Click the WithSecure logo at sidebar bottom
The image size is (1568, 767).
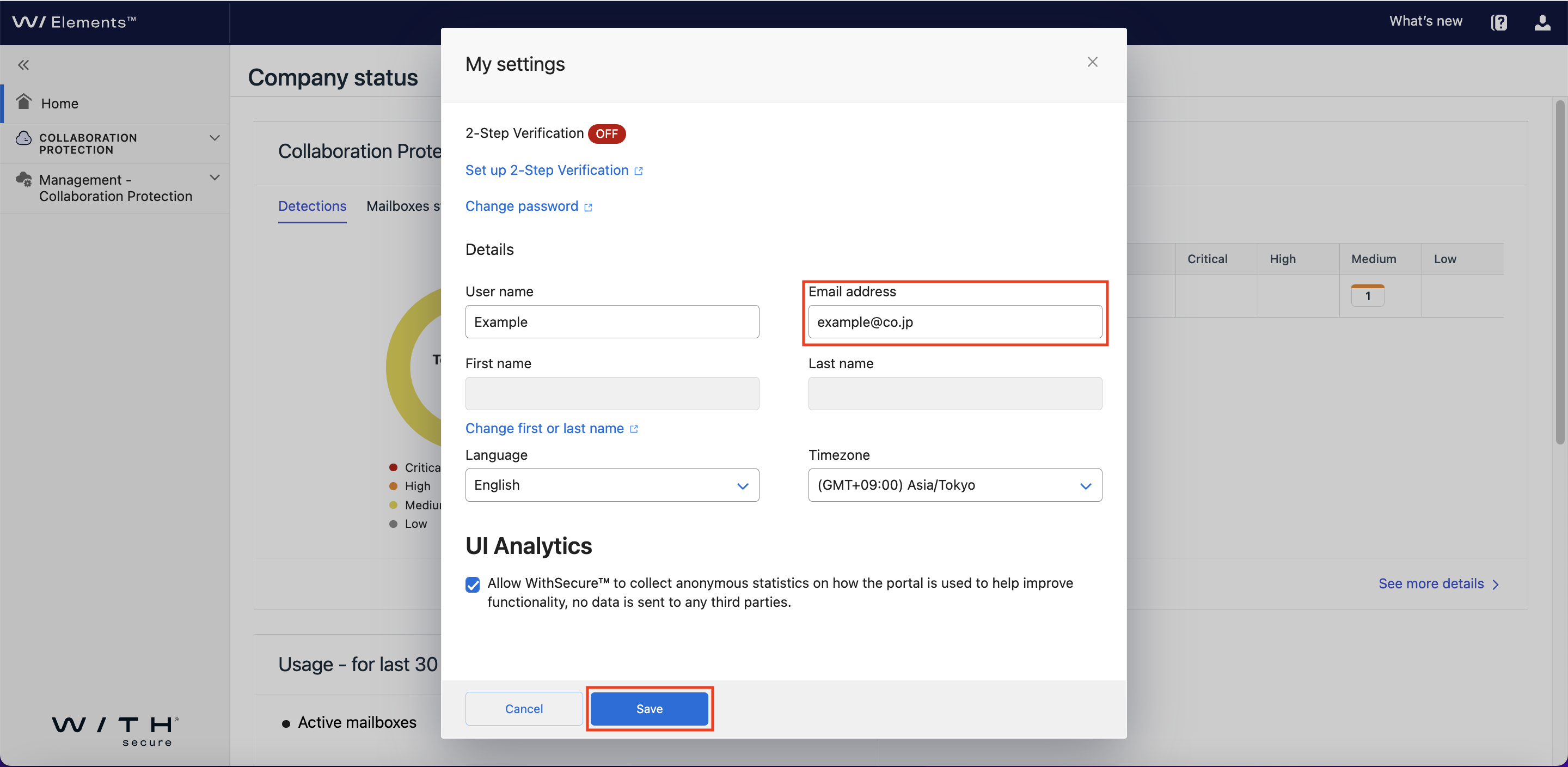tap(115, 731)
